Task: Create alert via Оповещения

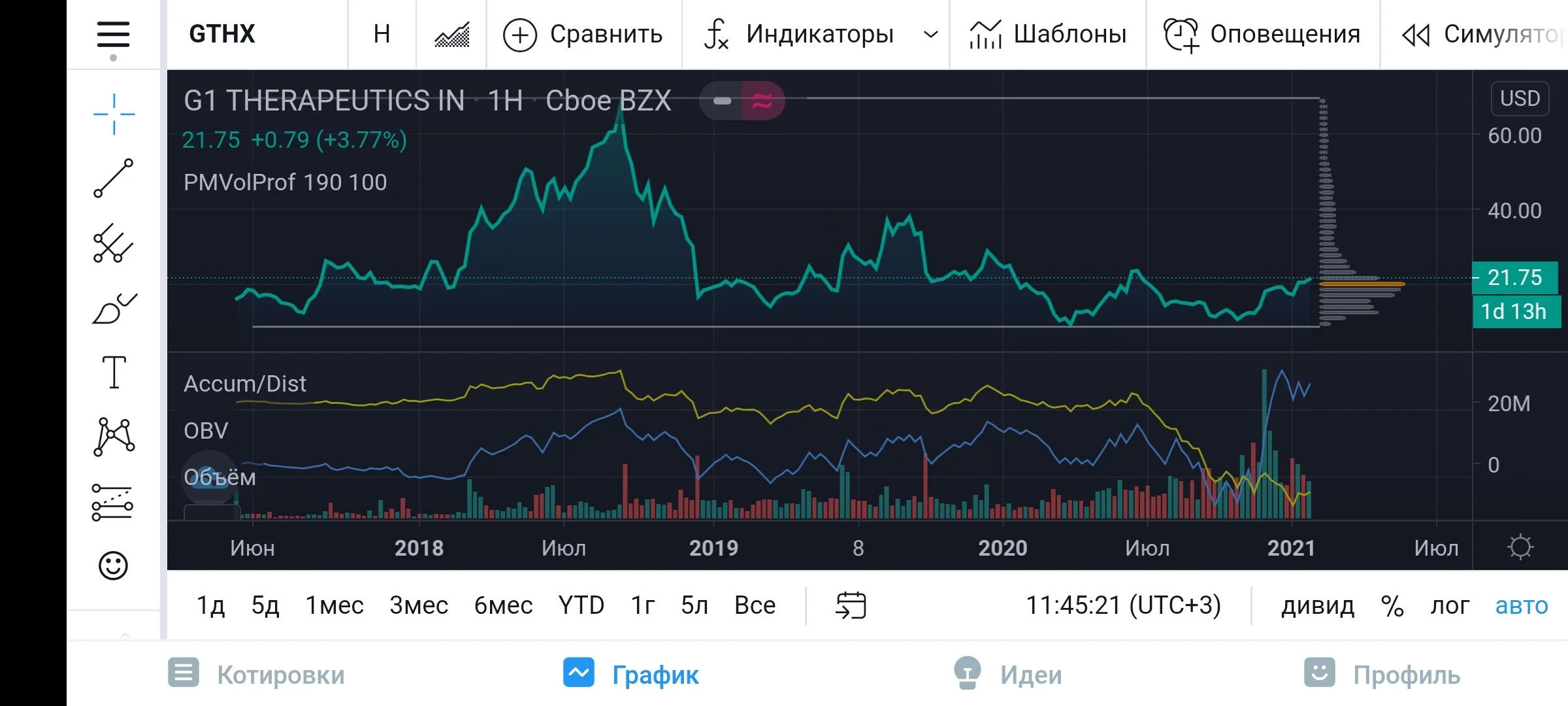Action: pyautogui.click(x=1262, y=34)
